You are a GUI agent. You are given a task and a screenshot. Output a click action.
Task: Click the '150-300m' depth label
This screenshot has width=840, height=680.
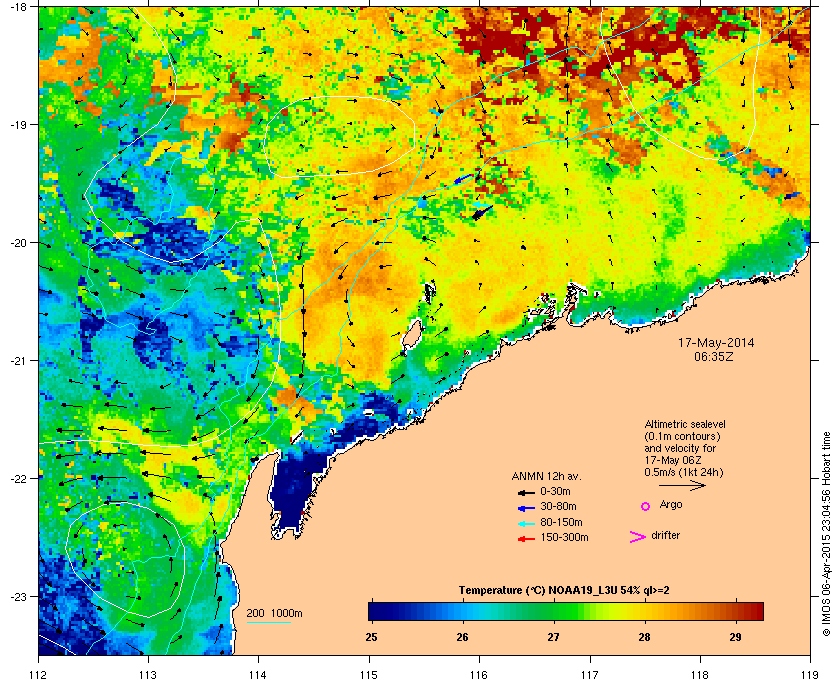tap(564, 537)
